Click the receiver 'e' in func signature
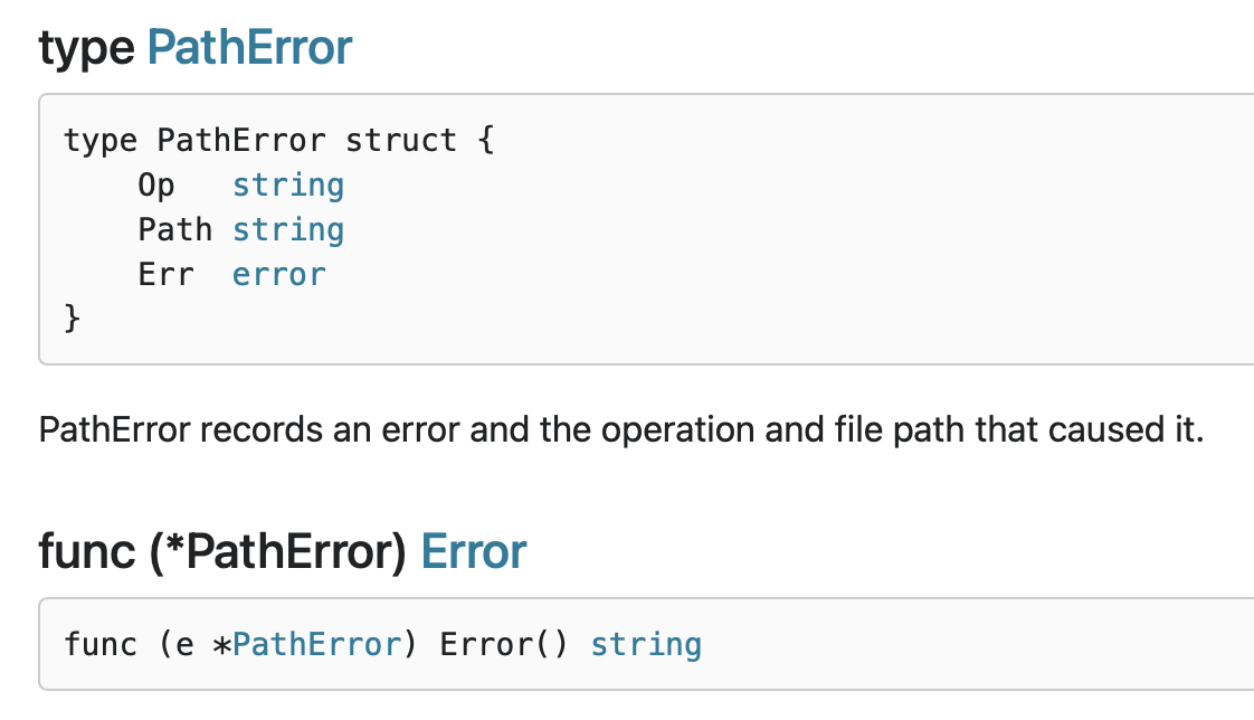 [x=184, y=644]
